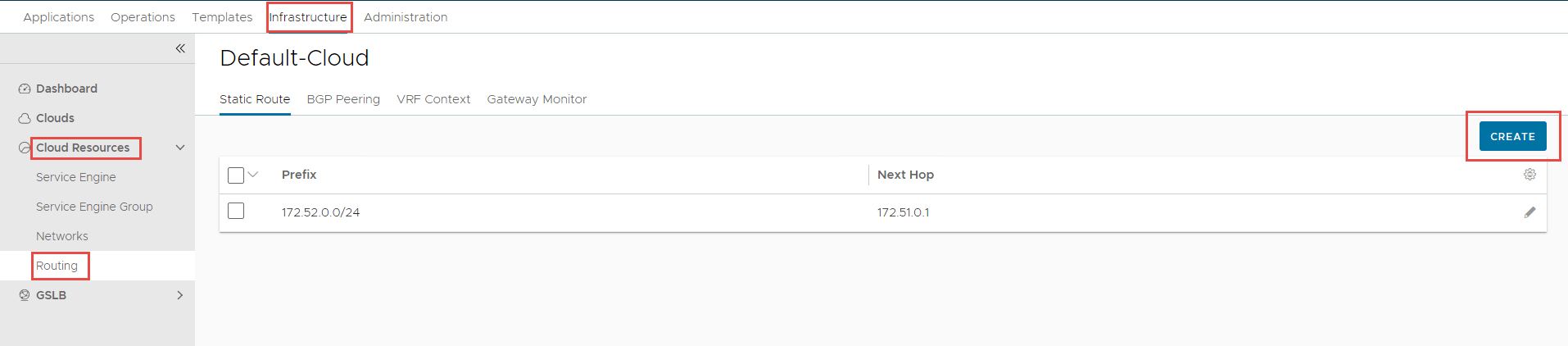Screen dimensions: 1568x346
Task: Select the 172.52.0.0/24 route checkbox
Action: [236, 212]
